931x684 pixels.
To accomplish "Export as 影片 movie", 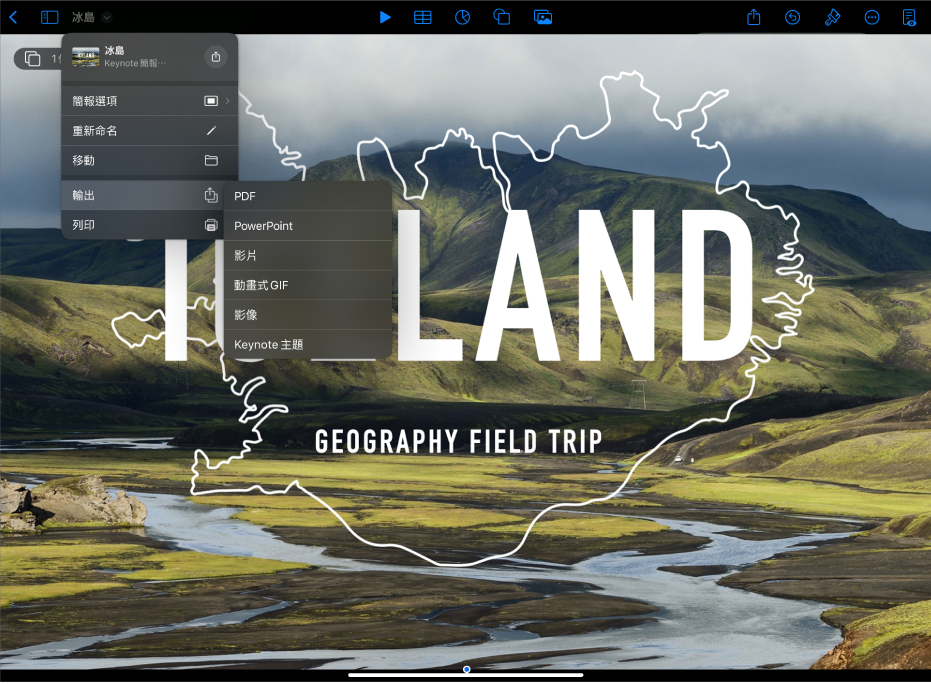I will click(x=308, y=255).
